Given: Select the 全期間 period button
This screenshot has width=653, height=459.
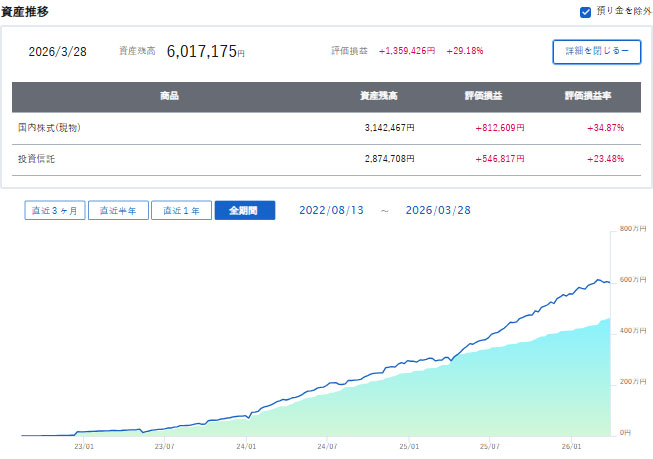Looking at the screenshot, I should (244, 211).
